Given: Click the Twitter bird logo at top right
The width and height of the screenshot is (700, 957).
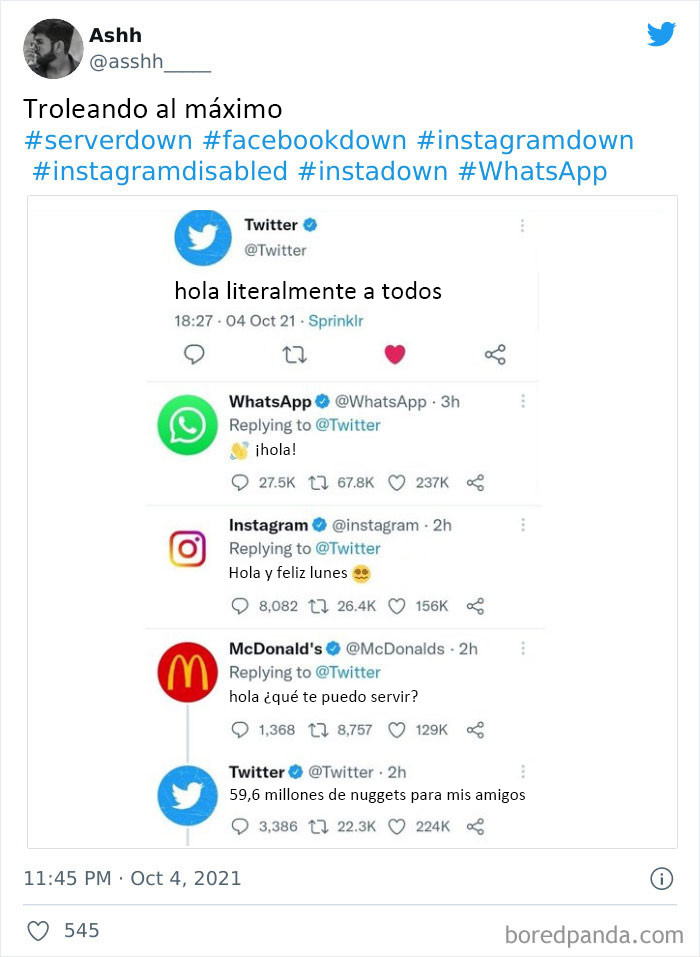Looking at the screenshot, I should click(x=661, y=34).
